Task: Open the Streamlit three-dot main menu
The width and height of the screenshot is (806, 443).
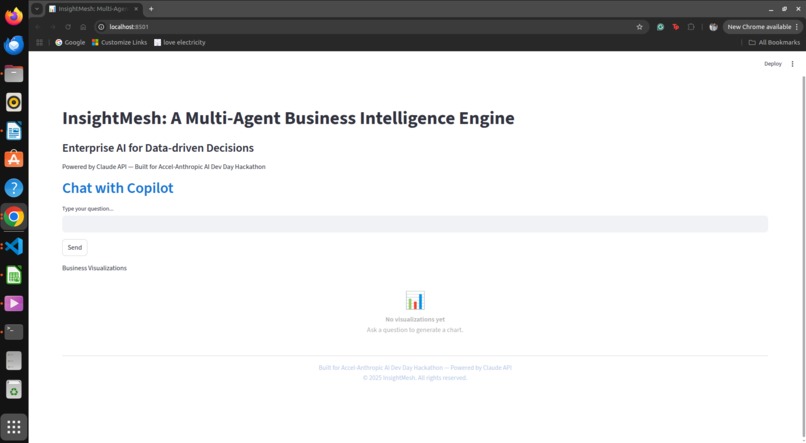Action: point(792,64)
